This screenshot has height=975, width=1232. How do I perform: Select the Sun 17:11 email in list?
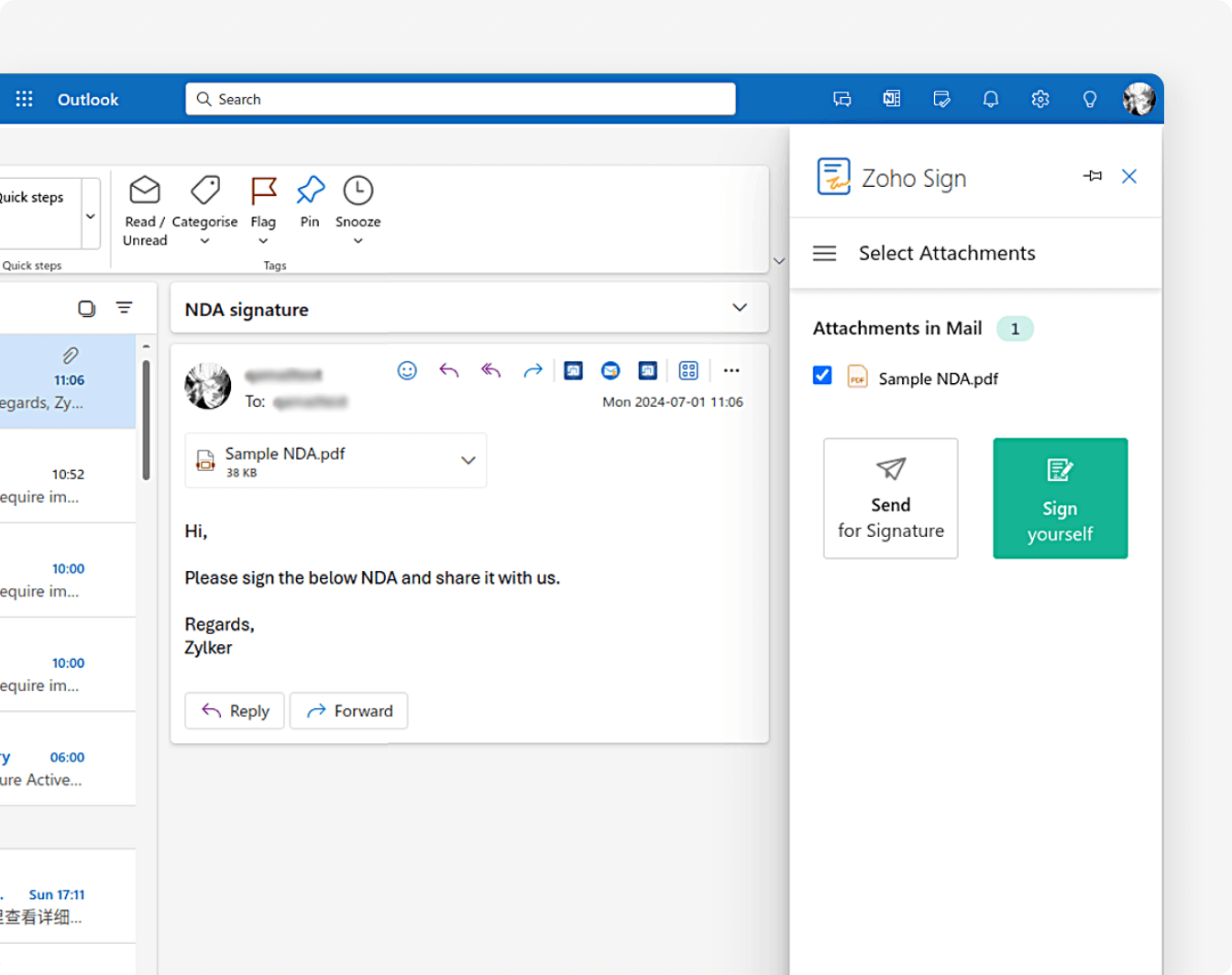pyautogui.click(x=68, y=897)
